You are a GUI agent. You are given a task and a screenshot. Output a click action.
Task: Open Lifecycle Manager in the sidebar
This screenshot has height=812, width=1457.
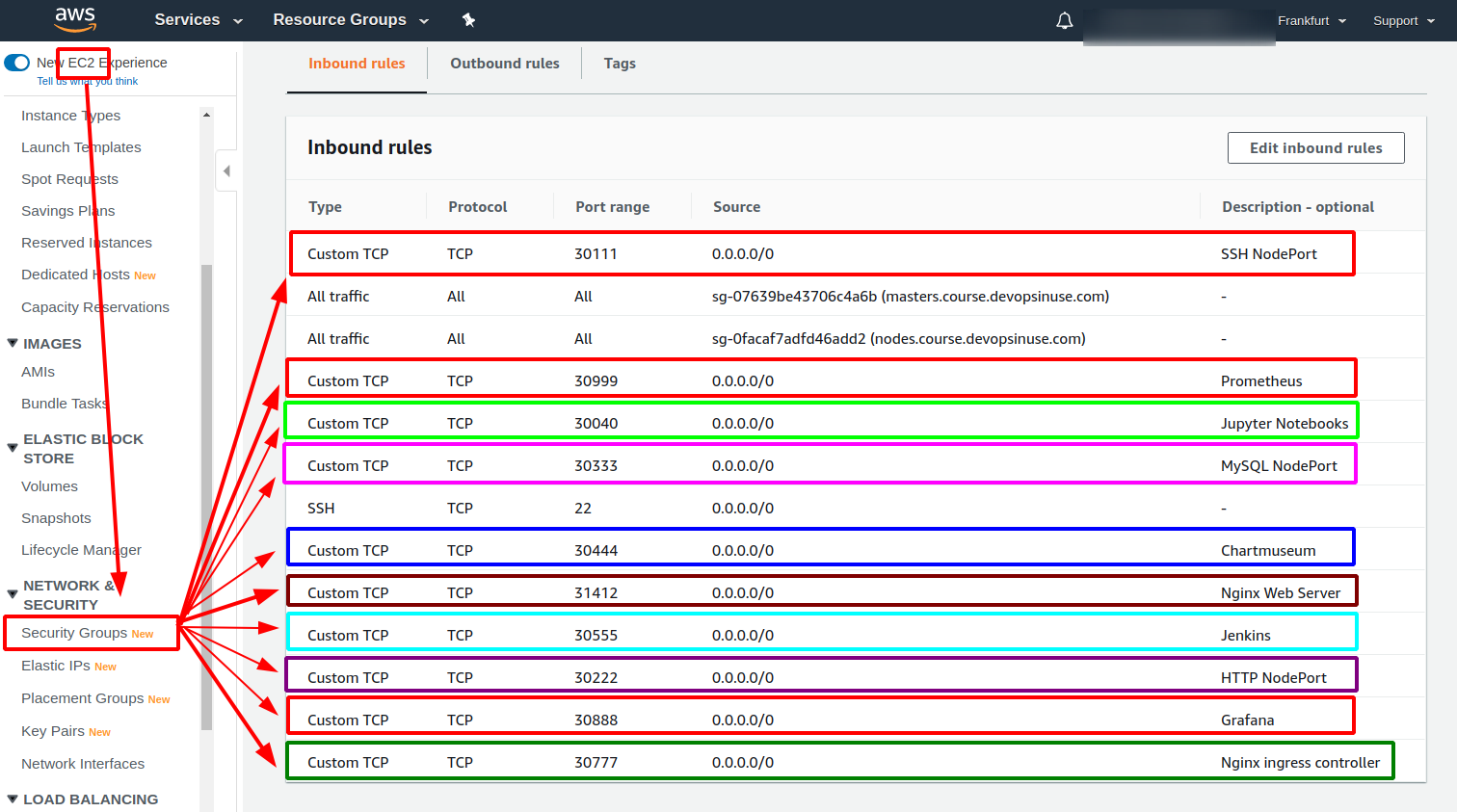click(x=81, y=550)
